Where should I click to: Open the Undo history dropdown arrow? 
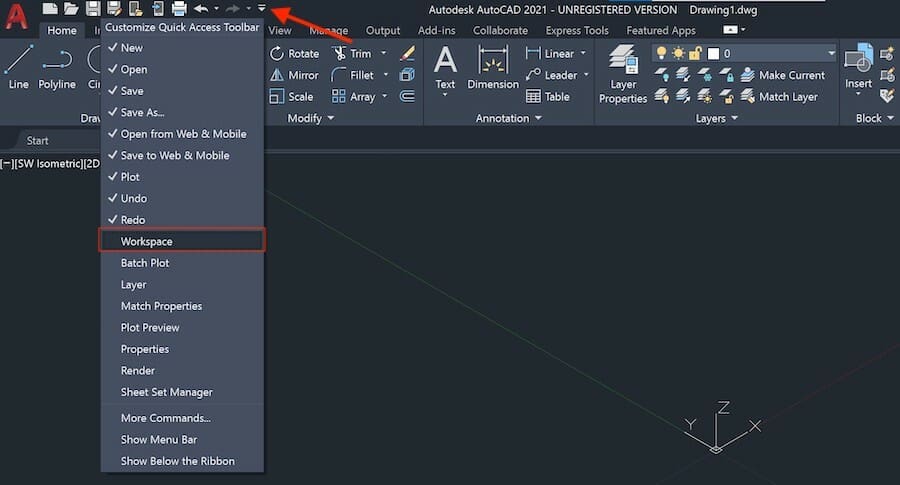coord(216,9)
